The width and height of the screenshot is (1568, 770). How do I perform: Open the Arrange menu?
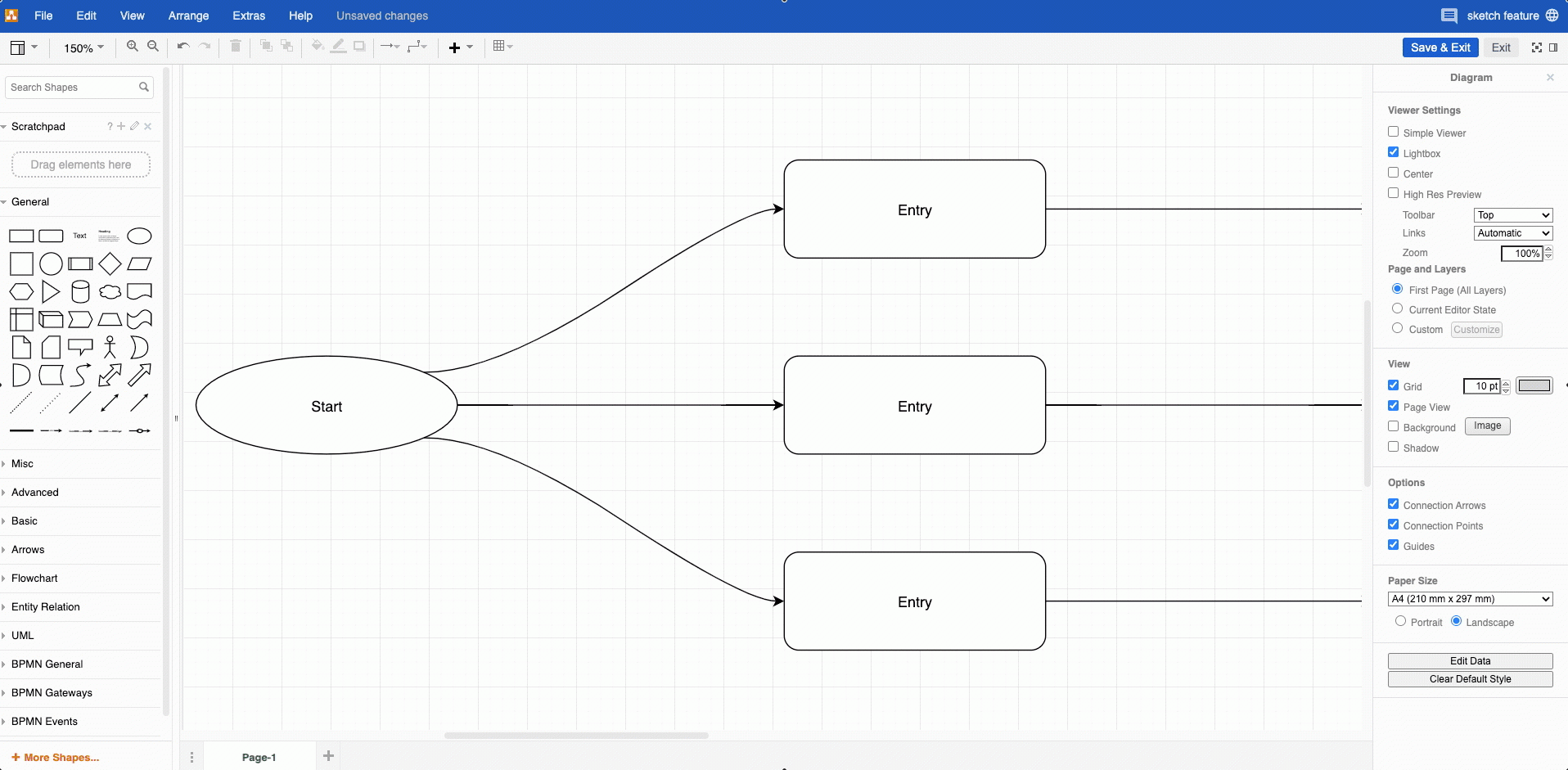click(188, 16)
